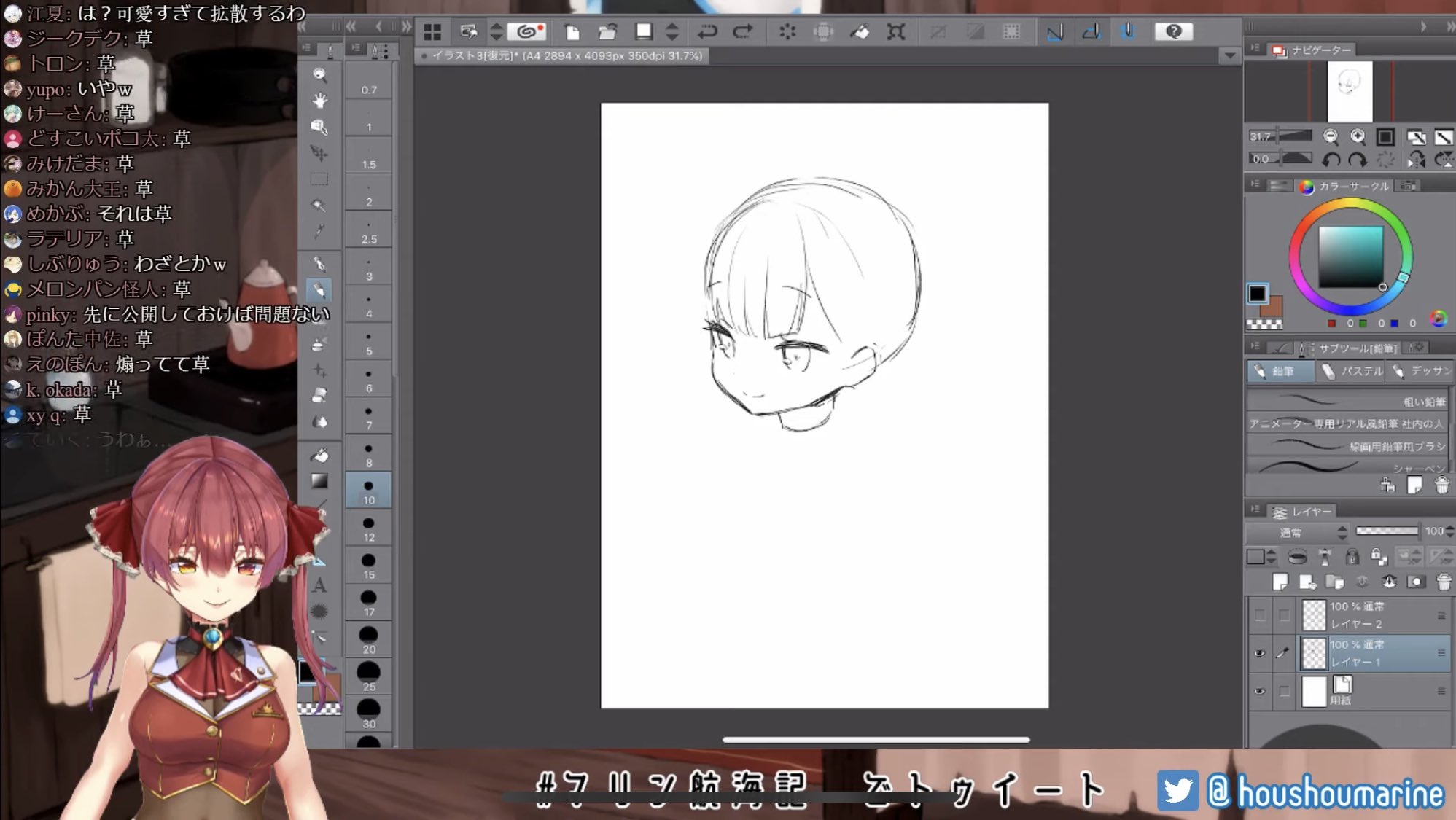Create a new raster layer
This screenshot has height=820, width=1456.
pos(1280,582)
